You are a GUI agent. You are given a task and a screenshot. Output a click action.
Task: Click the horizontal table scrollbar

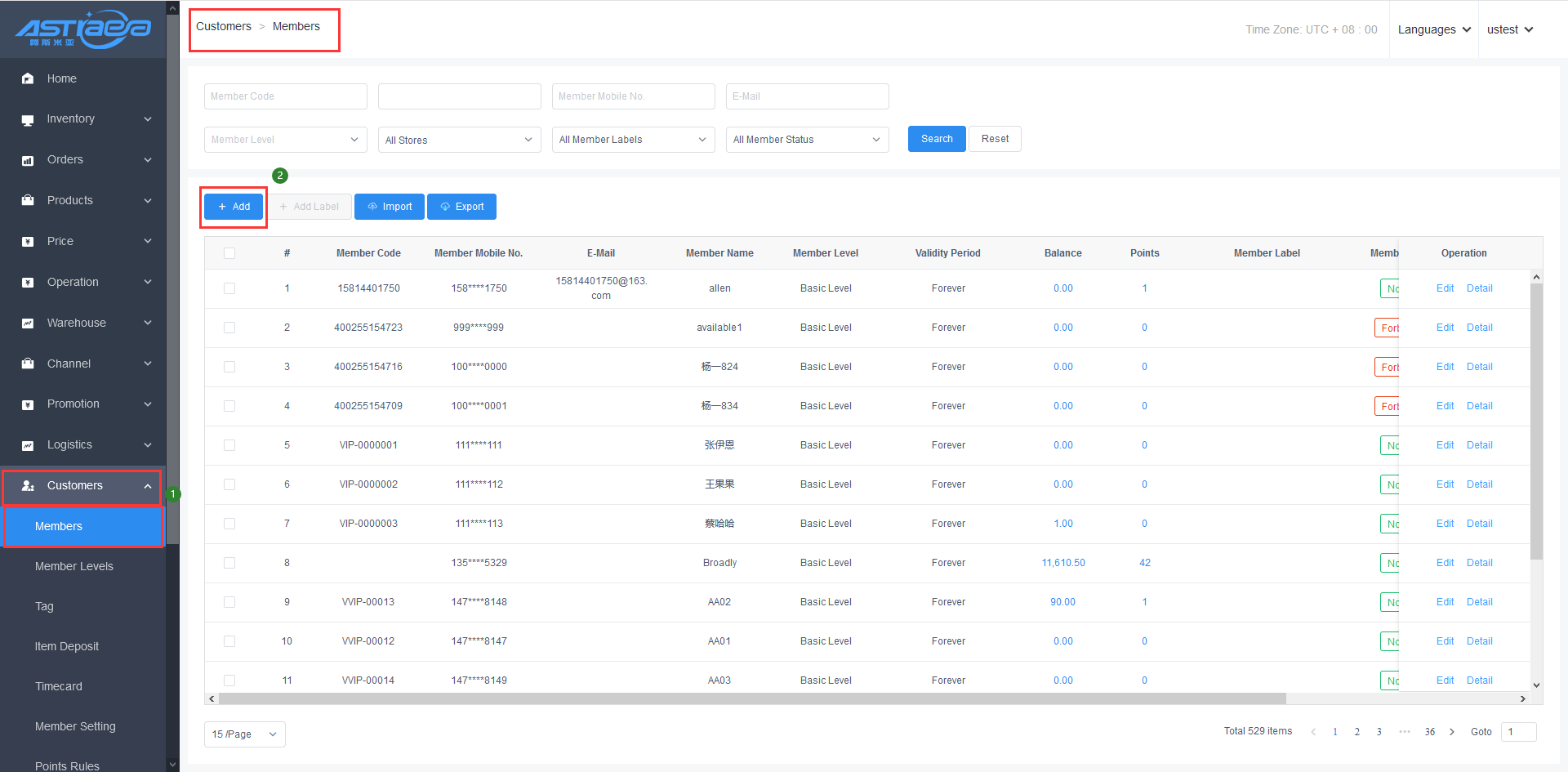click(x=751, y=698)
